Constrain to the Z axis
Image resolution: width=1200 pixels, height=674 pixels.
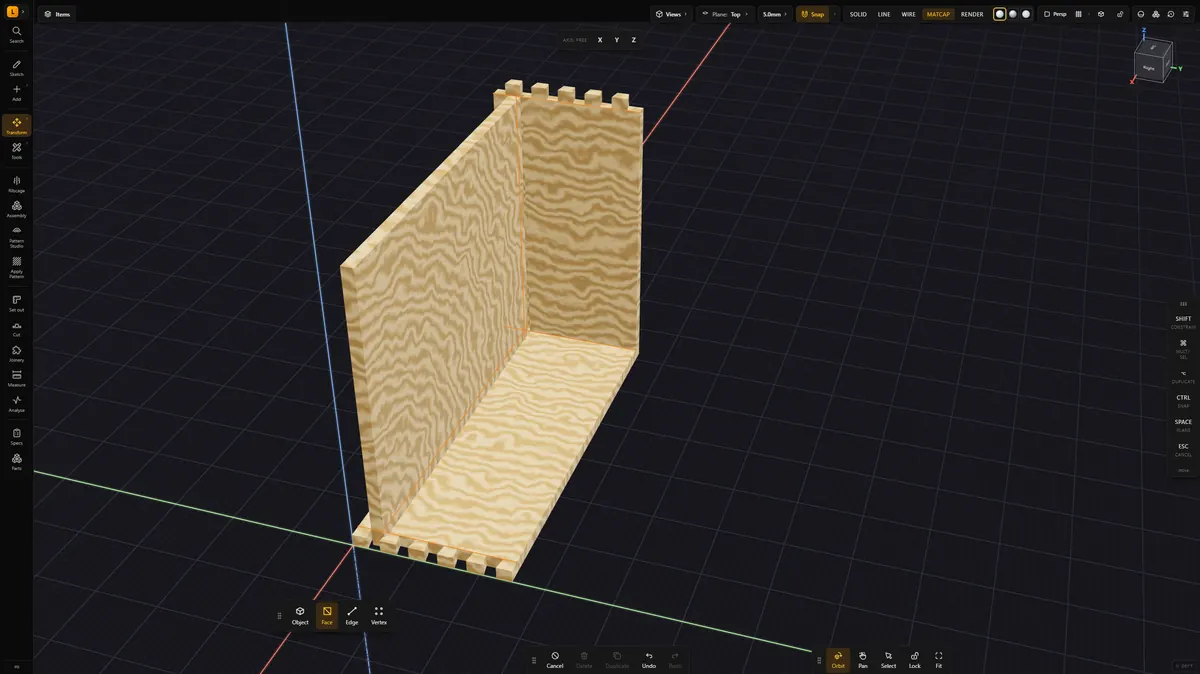633,40
